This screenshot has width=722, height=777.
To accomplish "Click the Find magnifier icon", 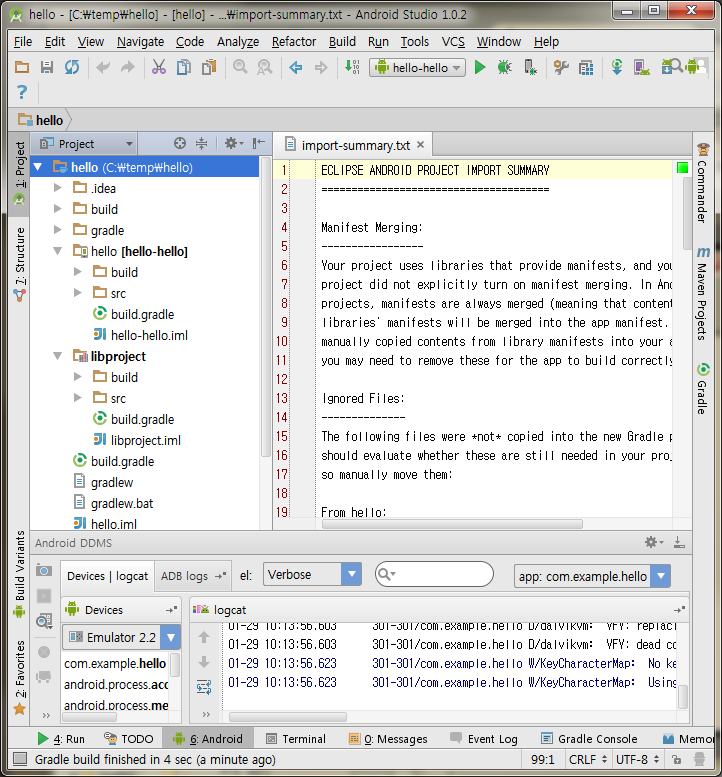I will 240,67.
